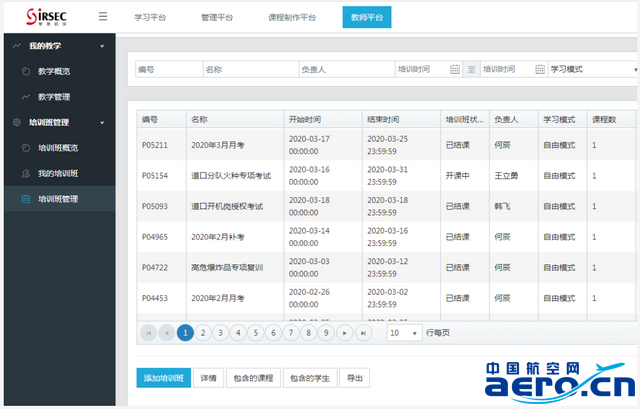The image size is (640, 409).
Task: Open the end date calendar picker
Action: [x=540, y=69]
